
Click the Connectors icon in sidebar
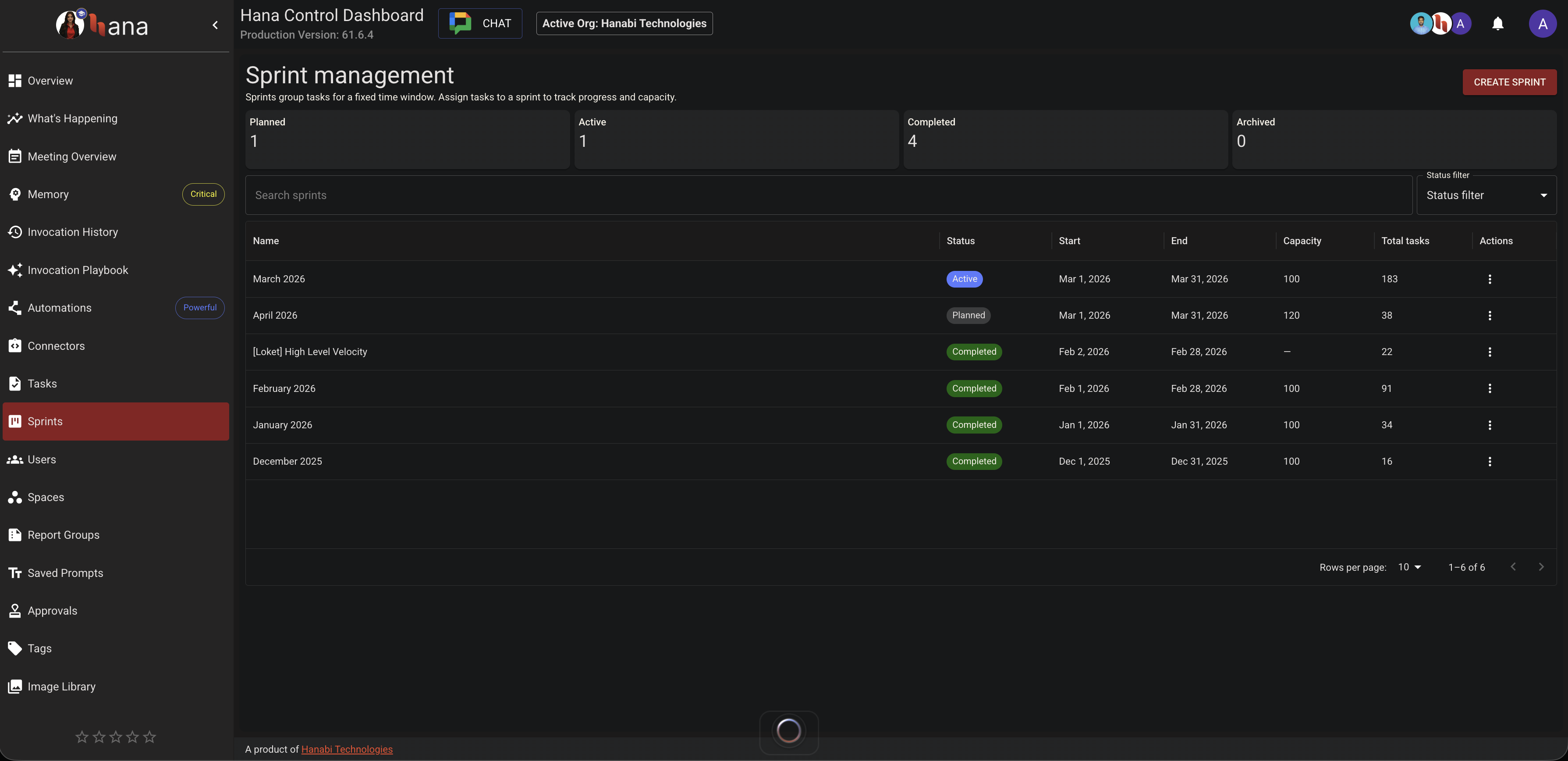(14, 346)
